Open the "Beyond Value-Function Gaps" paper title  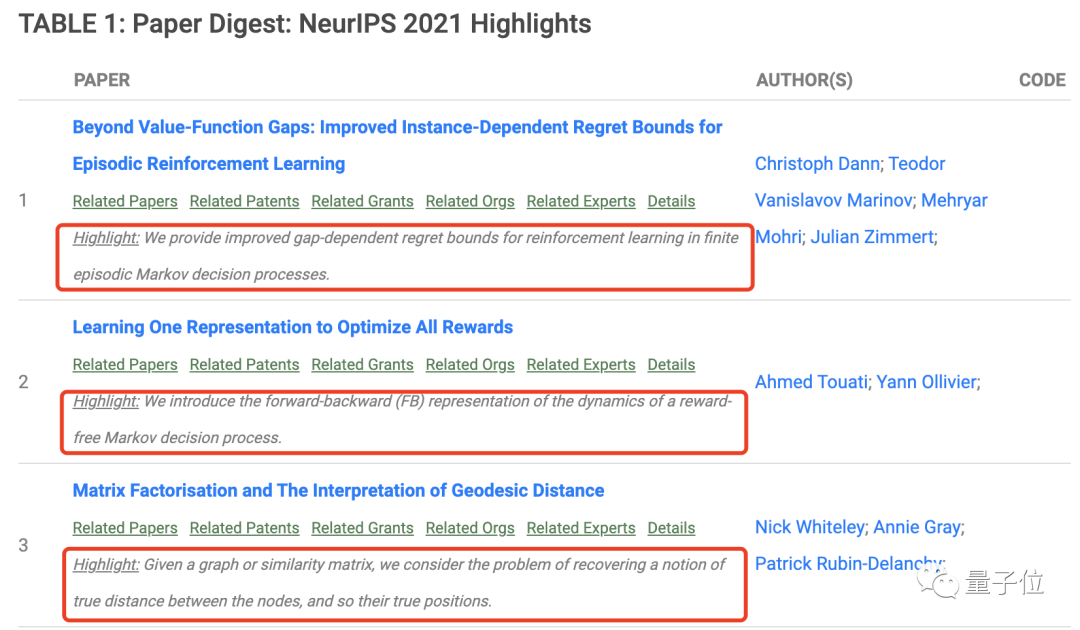coord(397,128)
